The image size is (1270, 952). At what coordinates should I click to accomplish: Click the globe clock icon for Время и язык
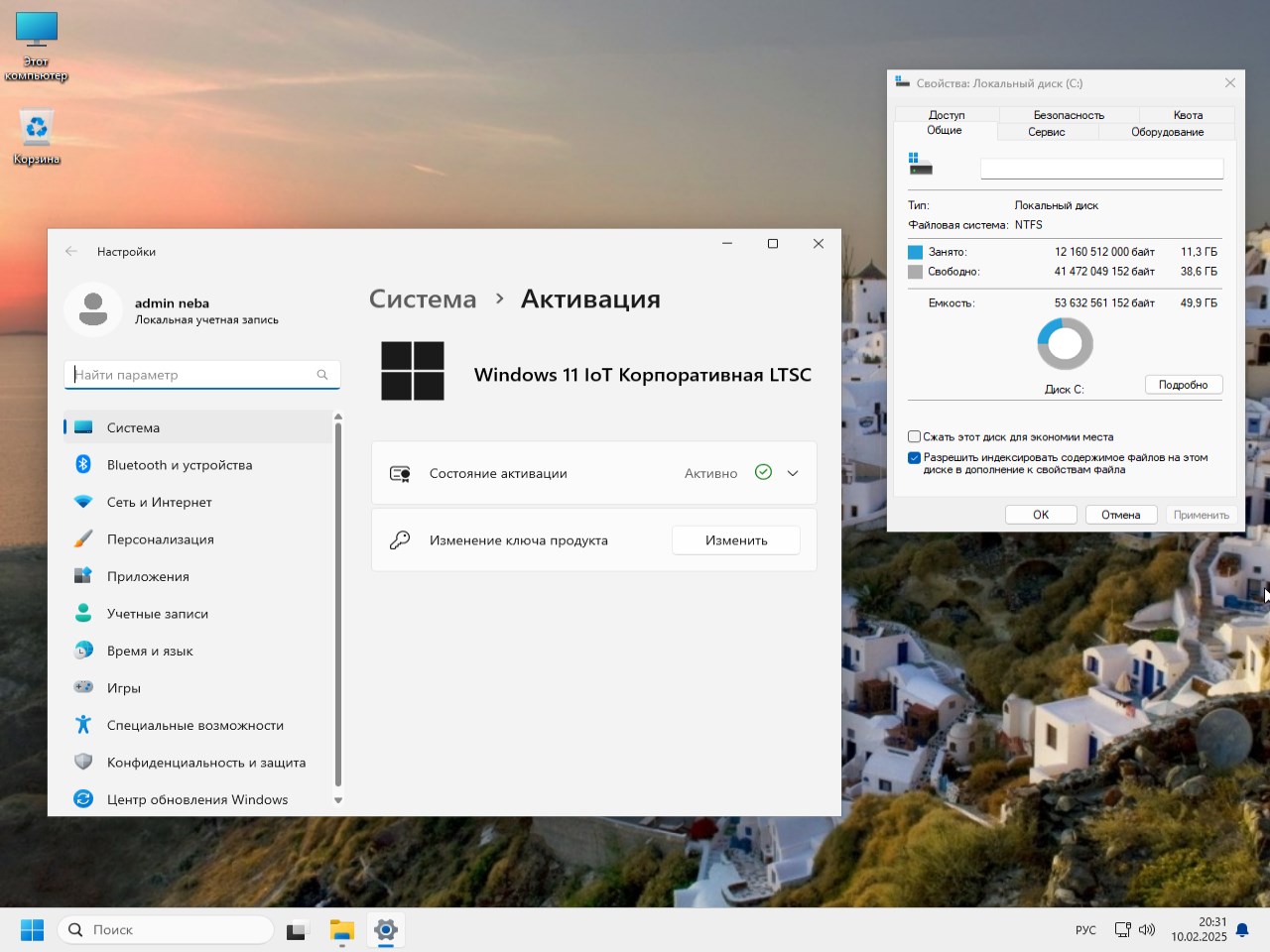83,651
